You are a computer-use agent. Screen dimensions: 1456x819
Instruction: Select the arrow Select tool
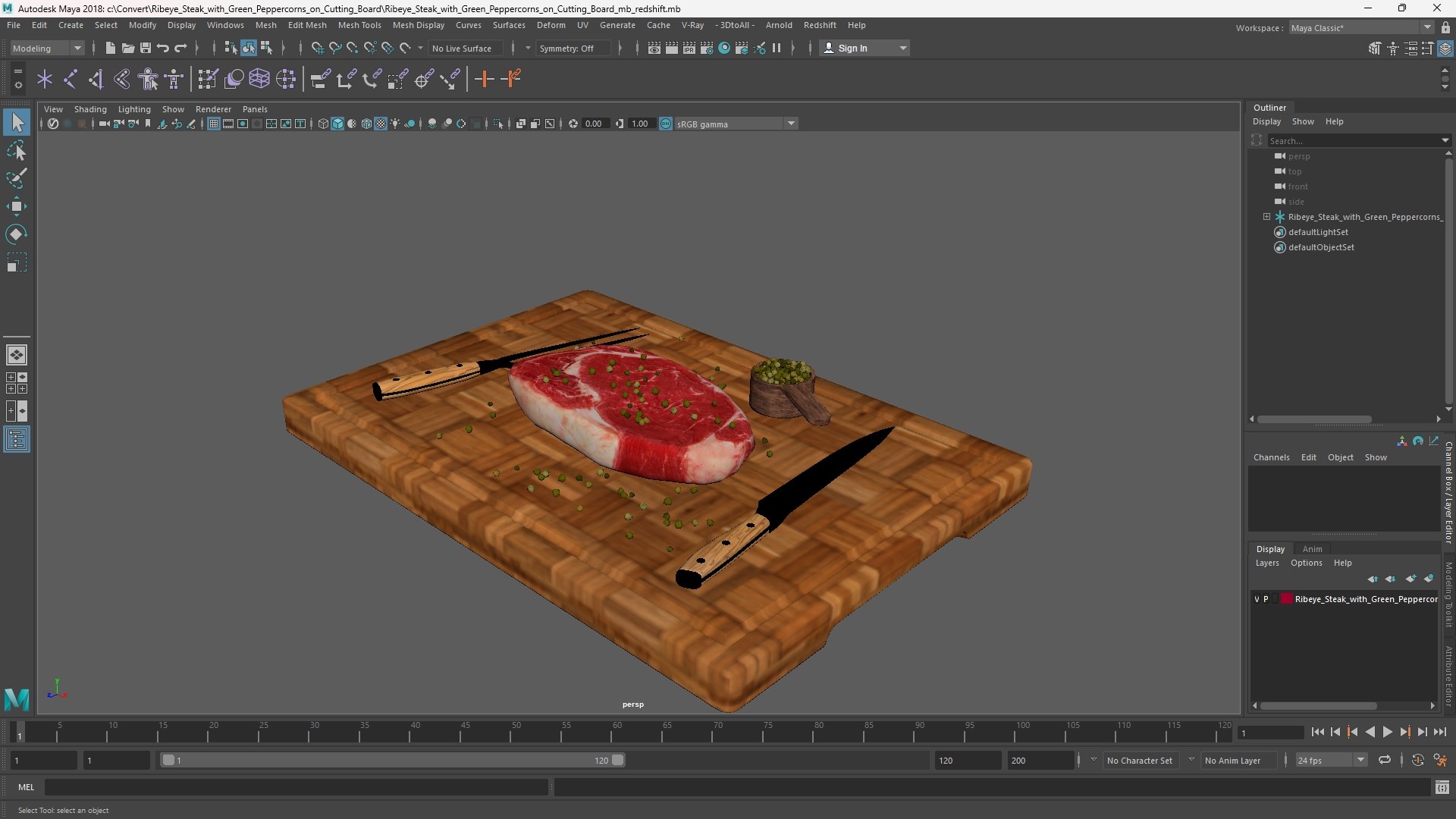click(x=17, y=122)
